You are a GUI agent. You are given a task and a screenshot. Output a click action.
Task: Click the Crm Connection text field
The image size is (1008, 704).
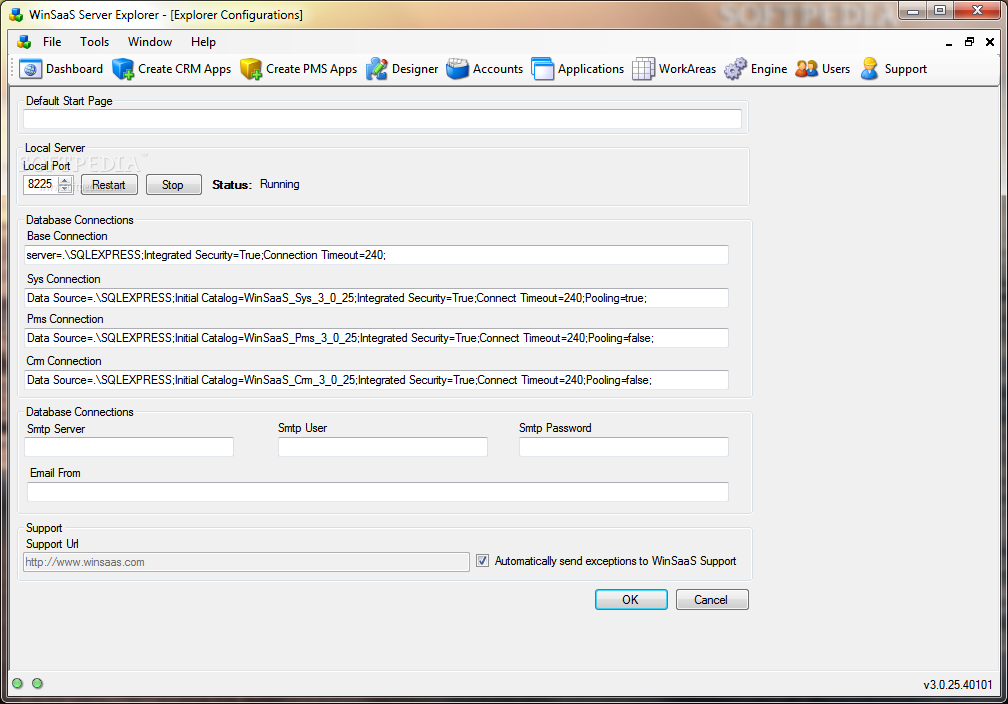tap(376, 379)
